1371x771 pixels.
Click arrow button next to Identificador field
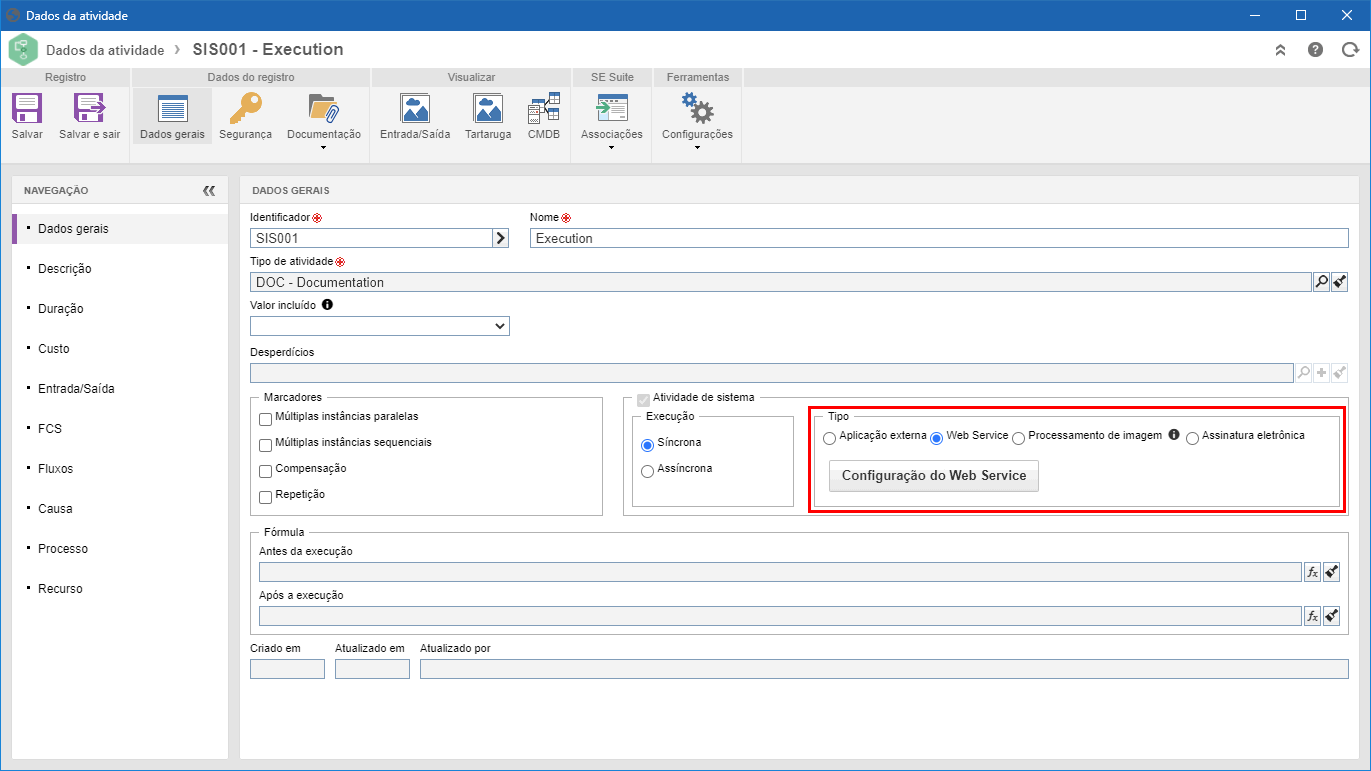(x=501, y=238)
